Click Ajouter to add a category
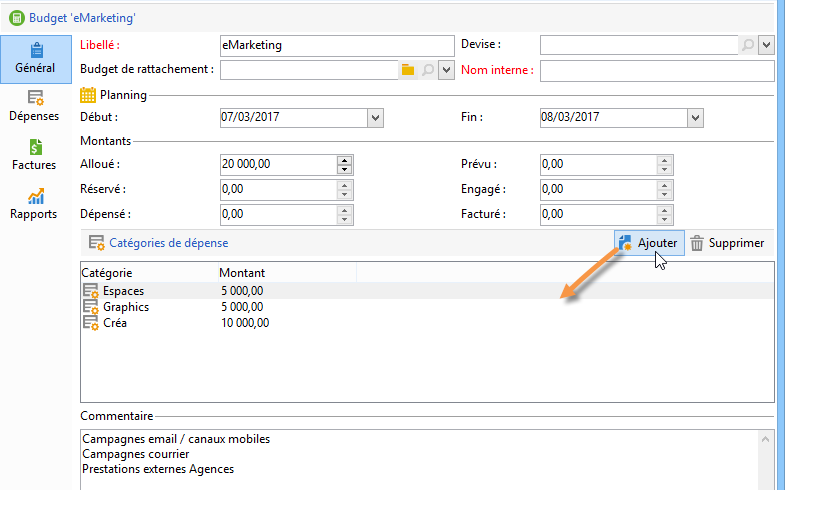 click(x=649, y=243)
